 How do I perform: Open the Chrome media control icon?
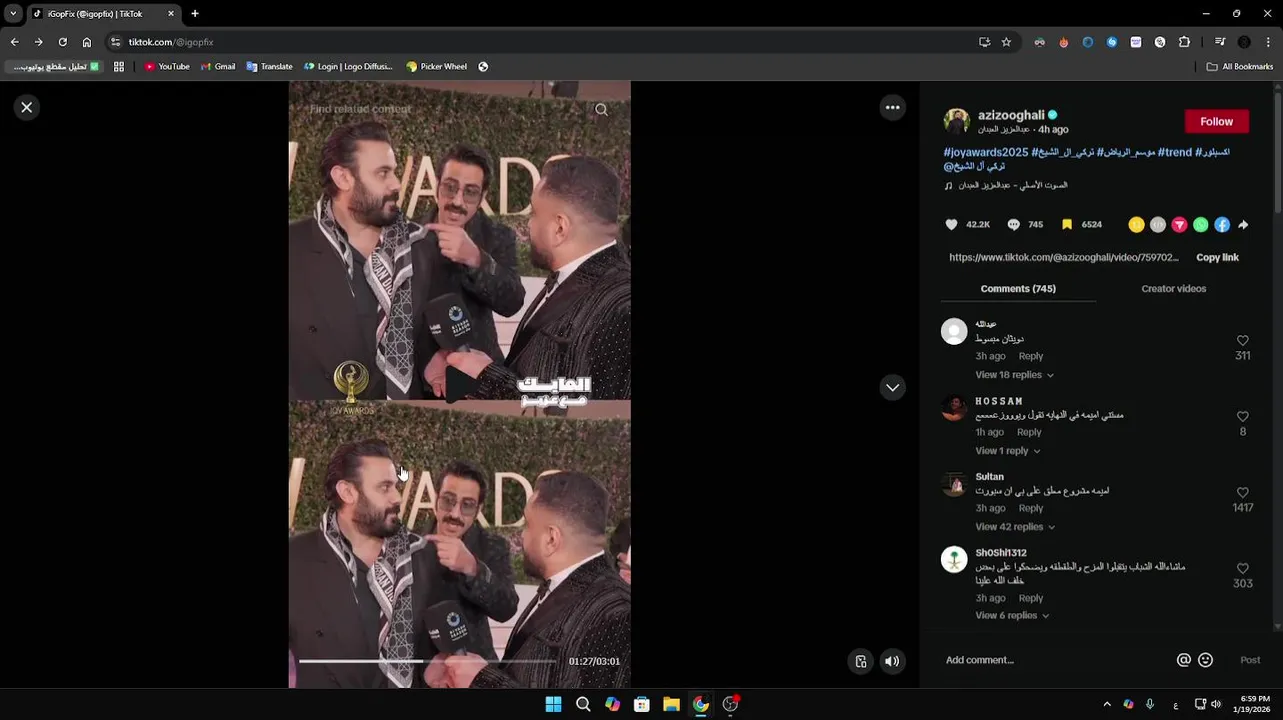pyautogui.click(x=1220, y=42)
